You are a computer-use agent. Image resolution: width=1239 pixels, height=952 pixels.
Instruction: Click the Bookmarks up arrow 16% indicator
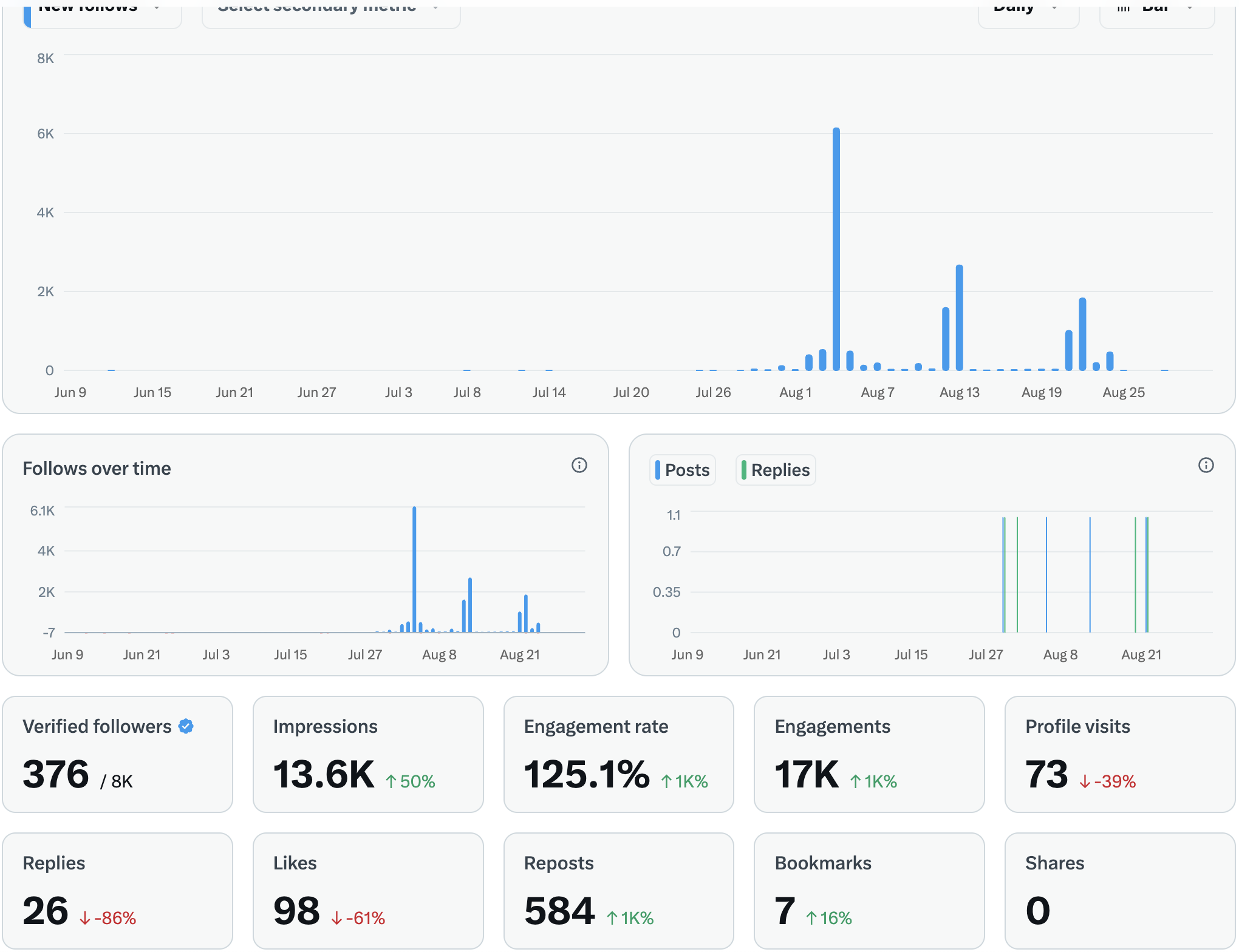(828, 918)
